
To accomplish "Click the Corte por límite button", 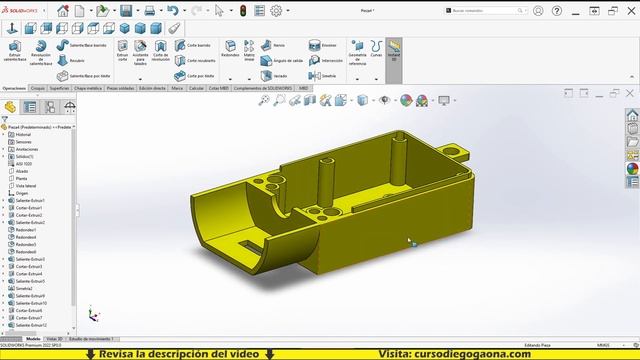I will pyautogui.click(x=195, y=76).
